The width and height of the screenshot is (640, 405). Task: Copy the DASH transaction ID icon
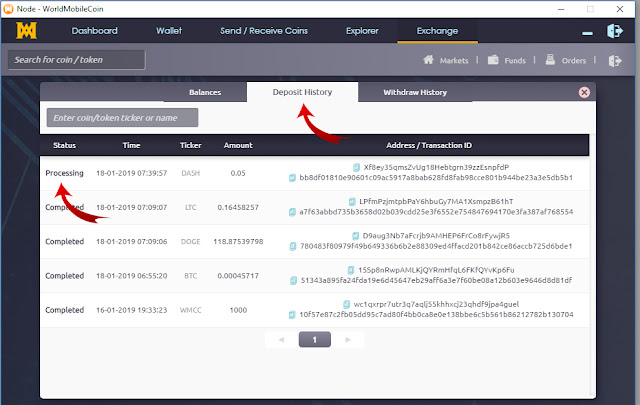tap(292, 178)
